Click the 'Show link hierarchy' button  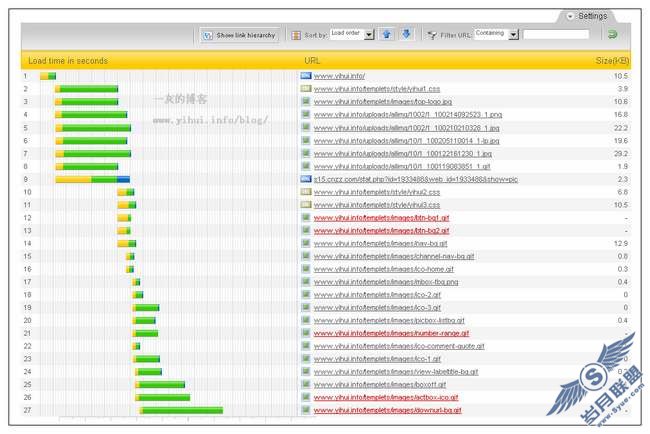click(x=240, y=35)
